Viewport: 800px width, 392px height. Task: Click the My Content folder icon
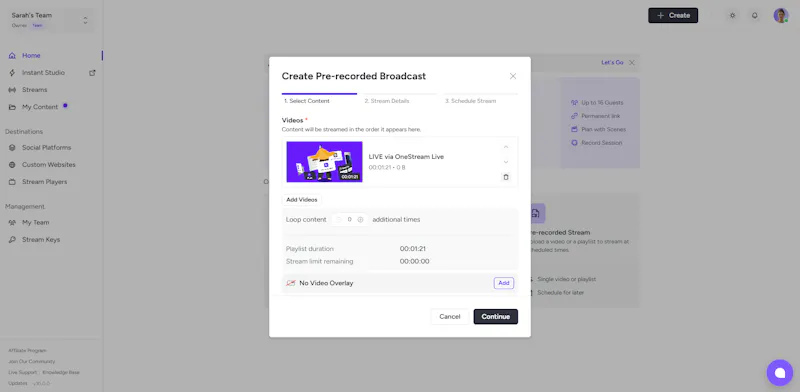coord(12,107)
